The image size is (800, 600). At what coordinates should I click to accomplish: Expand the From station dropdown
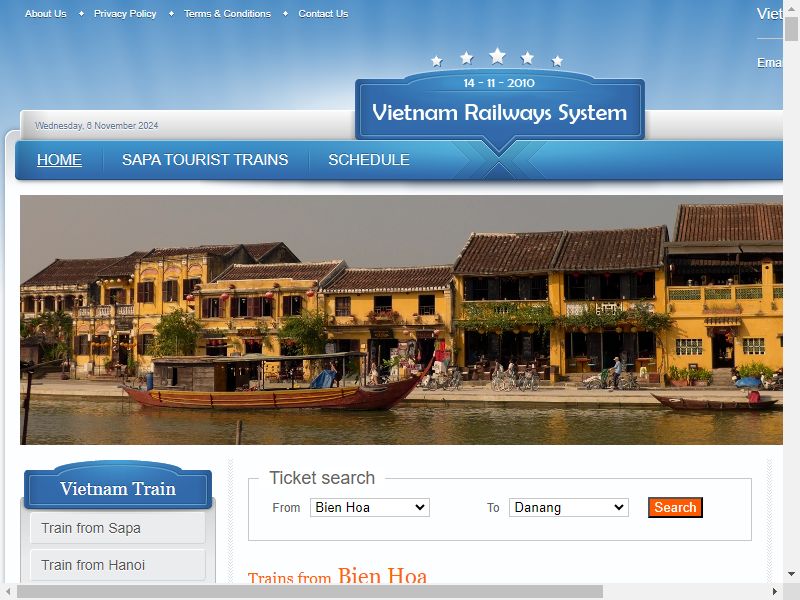coord(370,508)
